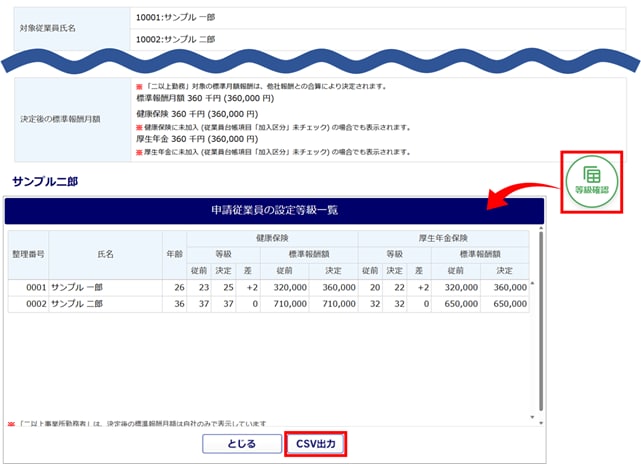Click age value 36 cell
Image resolution: width=641 pixels, height=464 pixels.
(x=175, y=304)
